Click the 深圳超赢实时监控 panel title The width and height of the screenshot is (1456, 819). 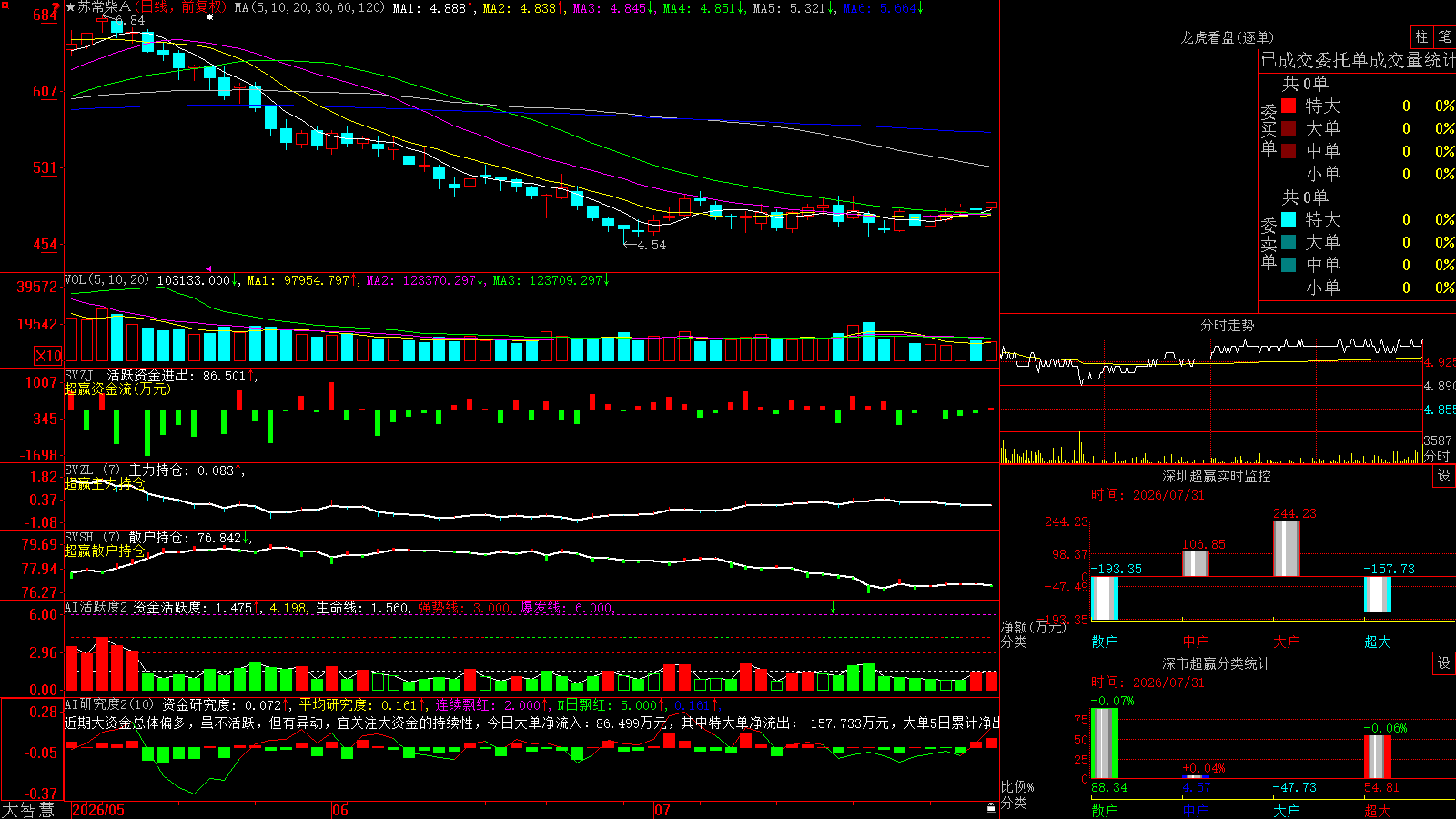tap(1216, 476)
